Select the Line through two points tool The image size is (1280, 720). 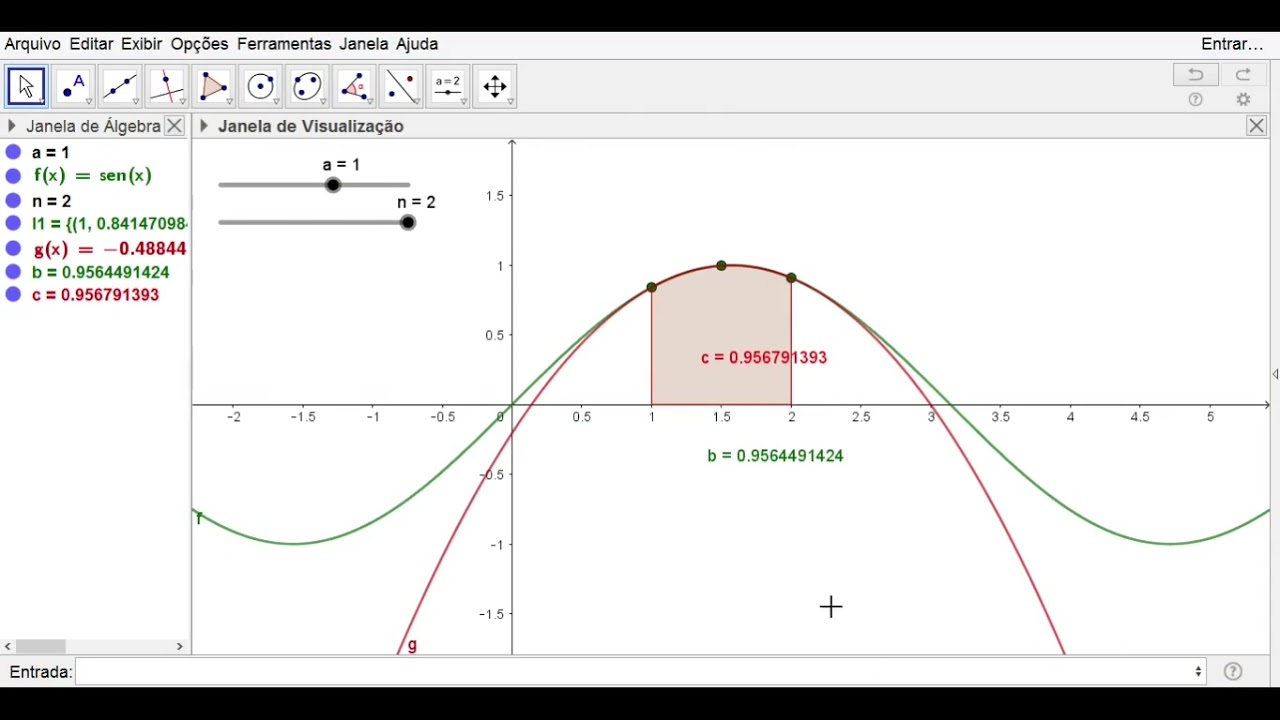click(120, 87)
